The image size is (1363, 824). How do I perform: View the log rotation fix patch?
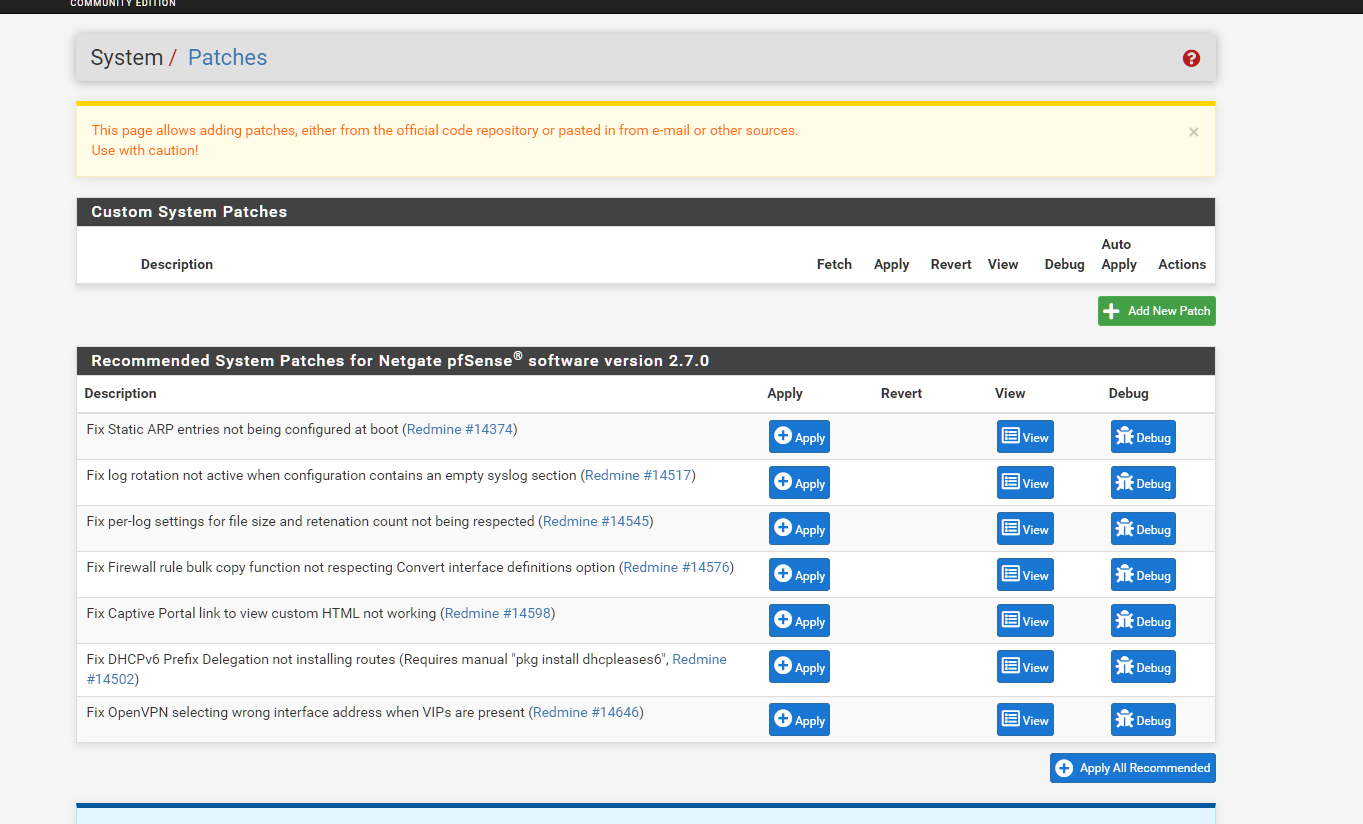1025,483
